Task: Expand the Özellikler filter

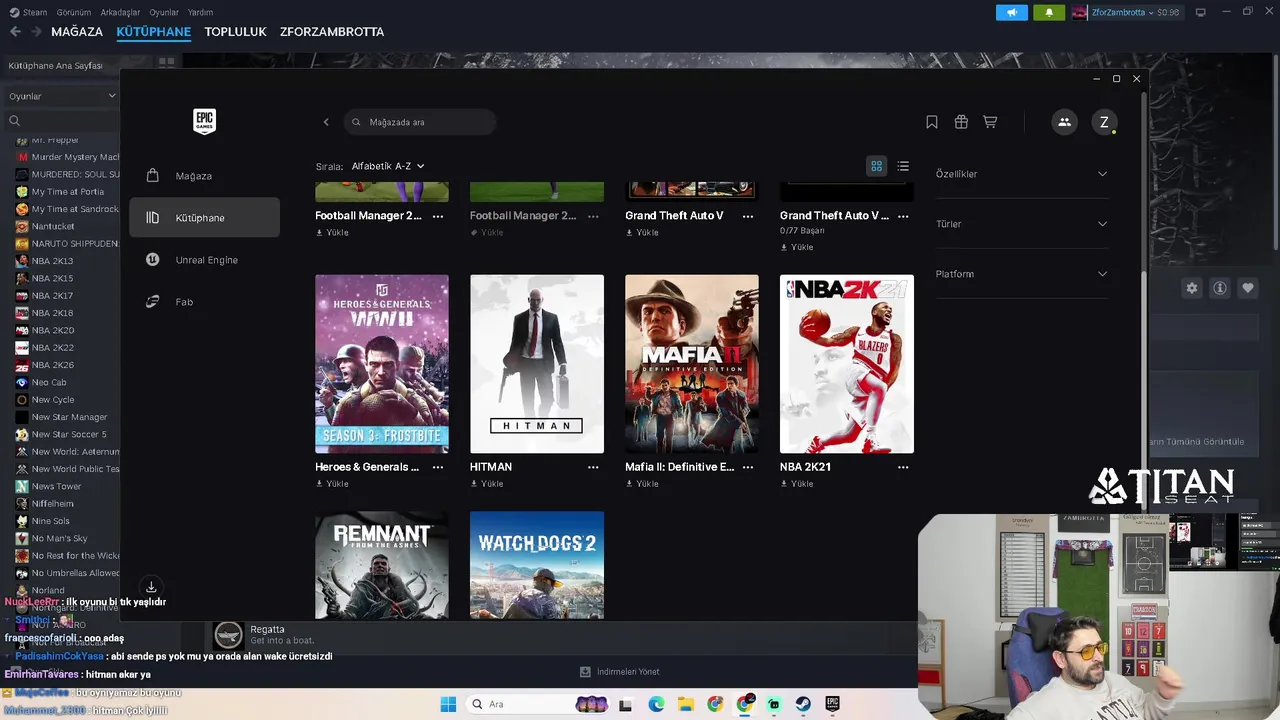Action: click(x=1021, y=174)
